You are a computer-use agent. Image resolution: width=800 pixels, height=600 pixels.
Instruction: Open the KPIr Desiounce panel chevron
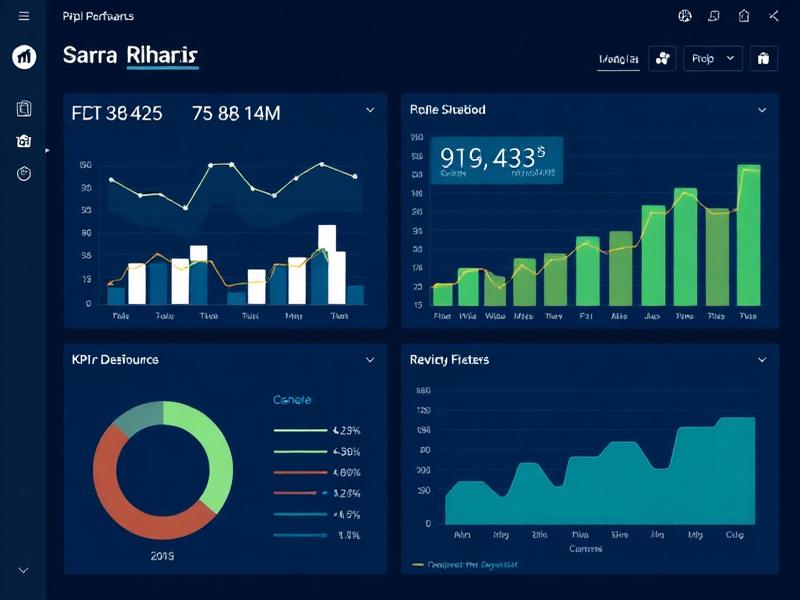click(370, 359)
